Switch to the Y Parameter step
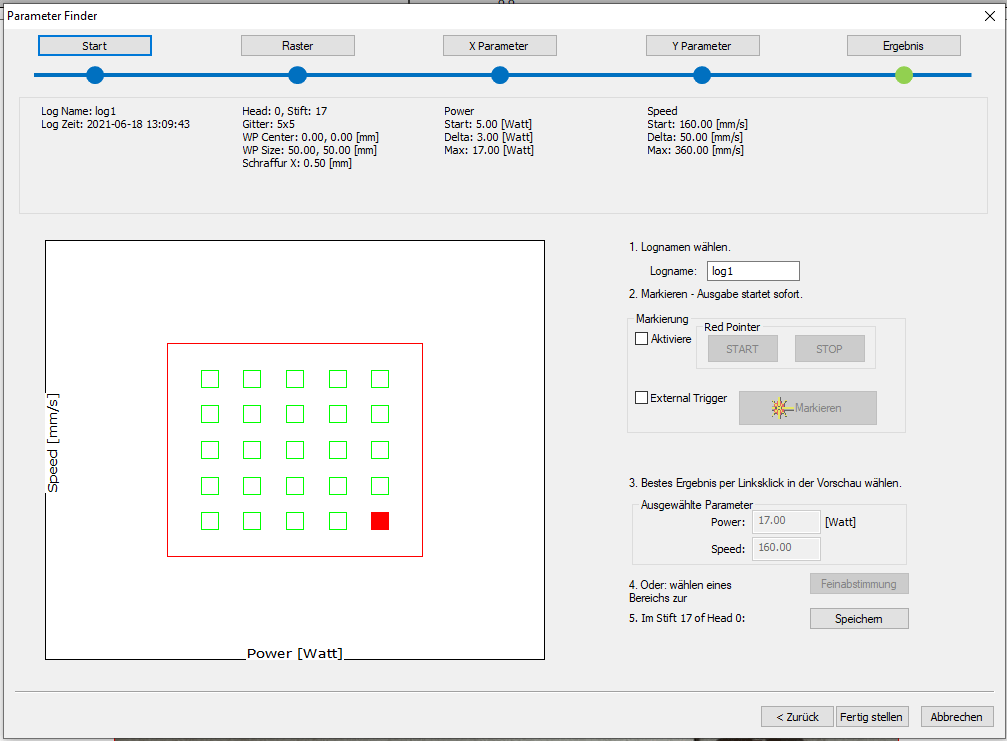The width and height of the screenshot is (1007, 741). point(703,46)
